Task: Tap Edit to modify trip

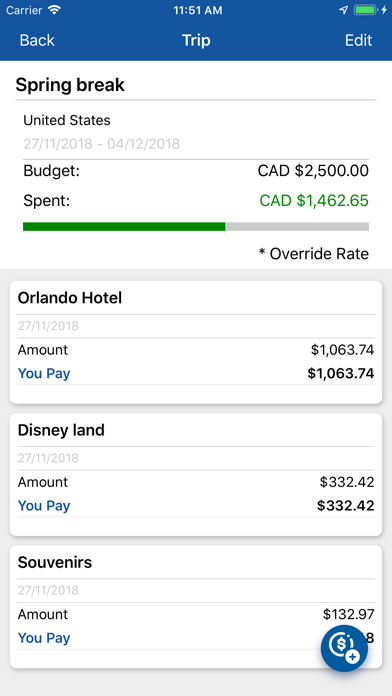Action: point(358,40)
